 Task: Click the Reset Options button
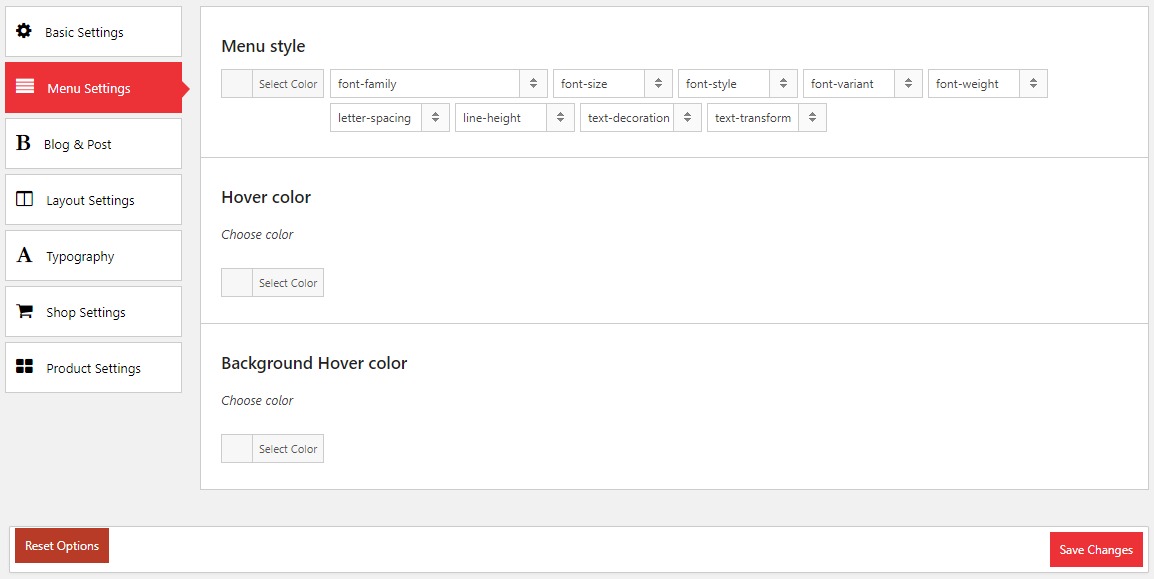tap(62, 546)
